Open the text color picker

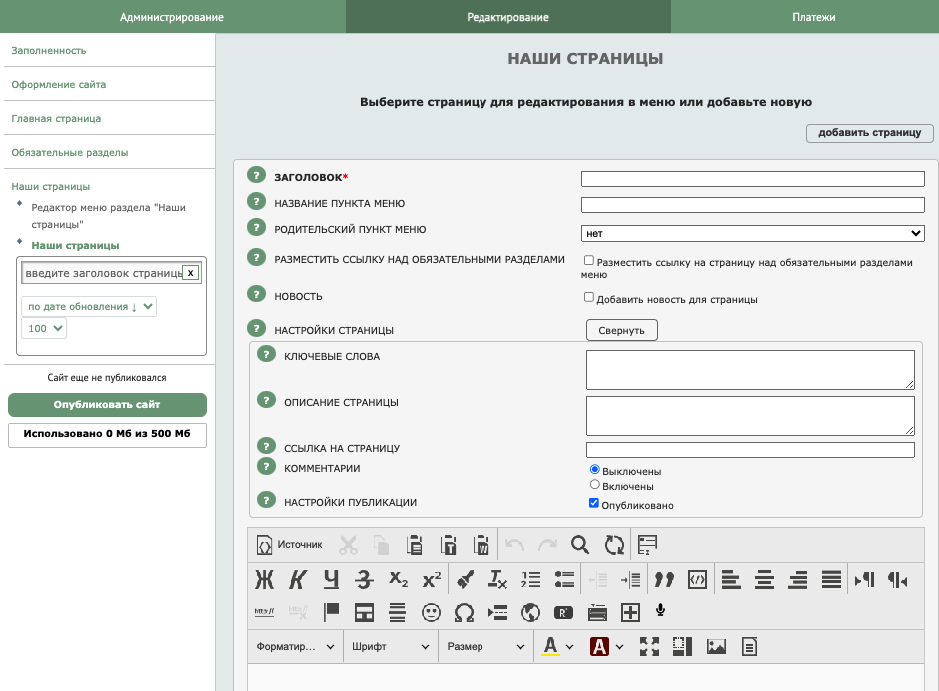[558, 646]
